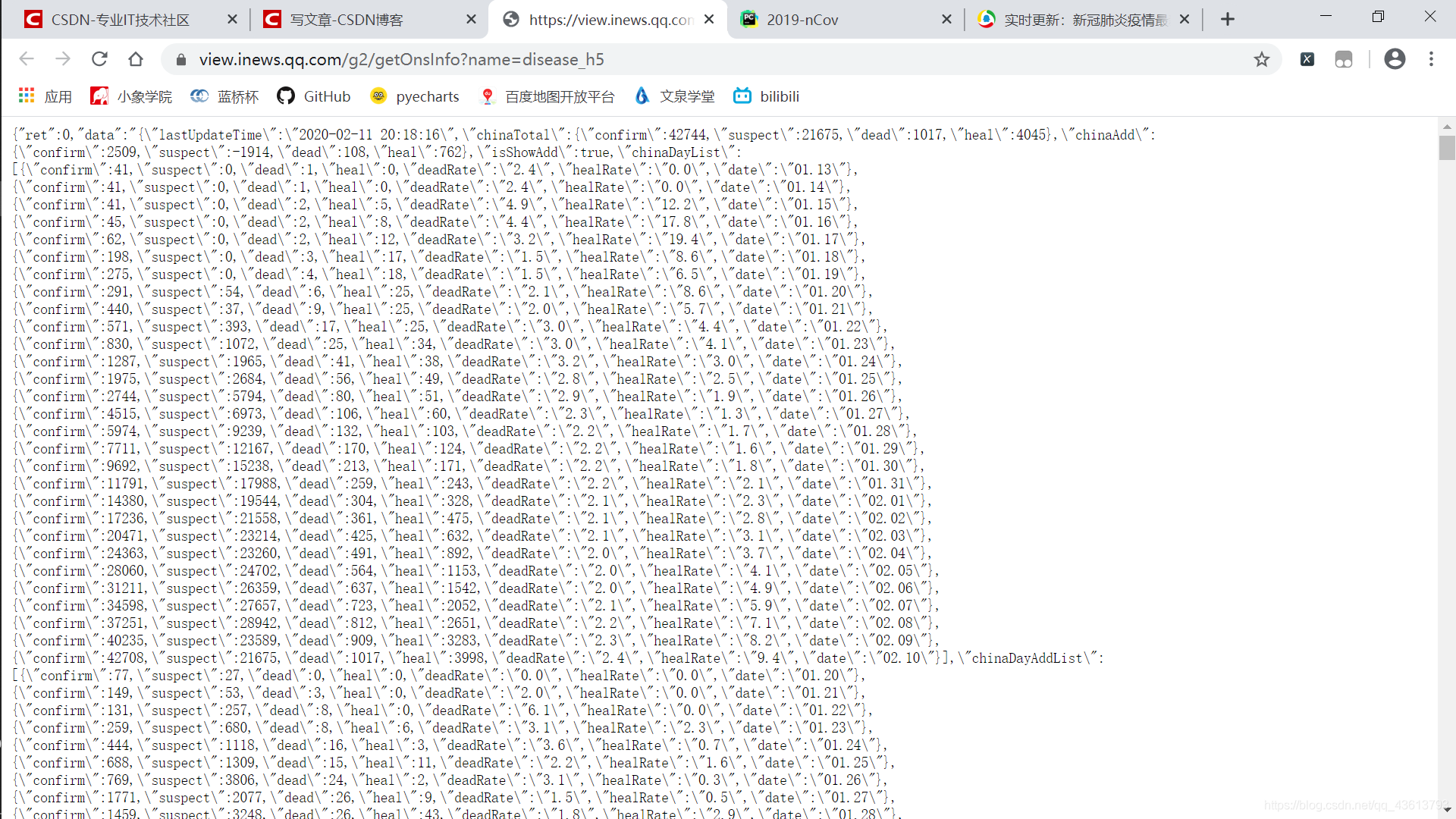Click the chinaDayList key text
1456x819 pixels.
[x=675, y=152]
